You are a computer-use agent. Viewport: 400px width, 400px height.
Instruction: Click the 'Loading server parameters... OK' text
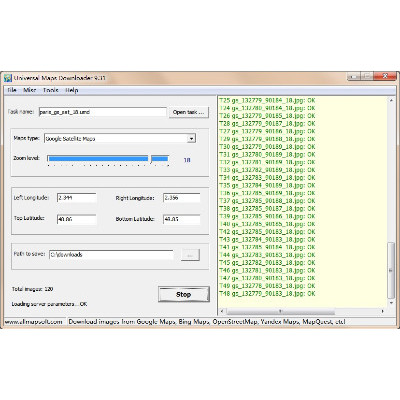pos(49,304)
